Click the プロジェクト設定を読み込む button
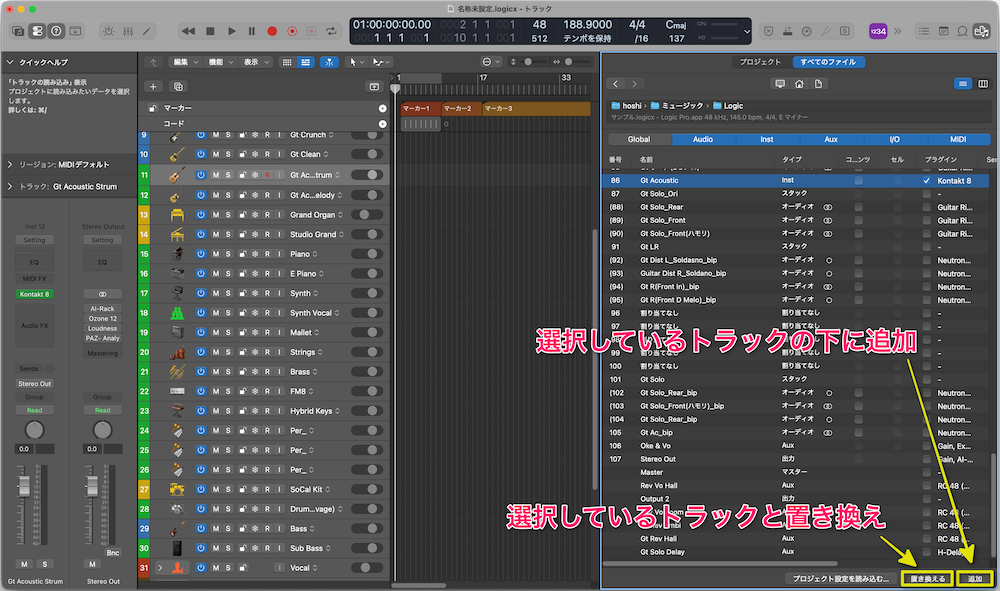Image resolution: width=1000 pixels, height=591 pixels. click(841, 578)
